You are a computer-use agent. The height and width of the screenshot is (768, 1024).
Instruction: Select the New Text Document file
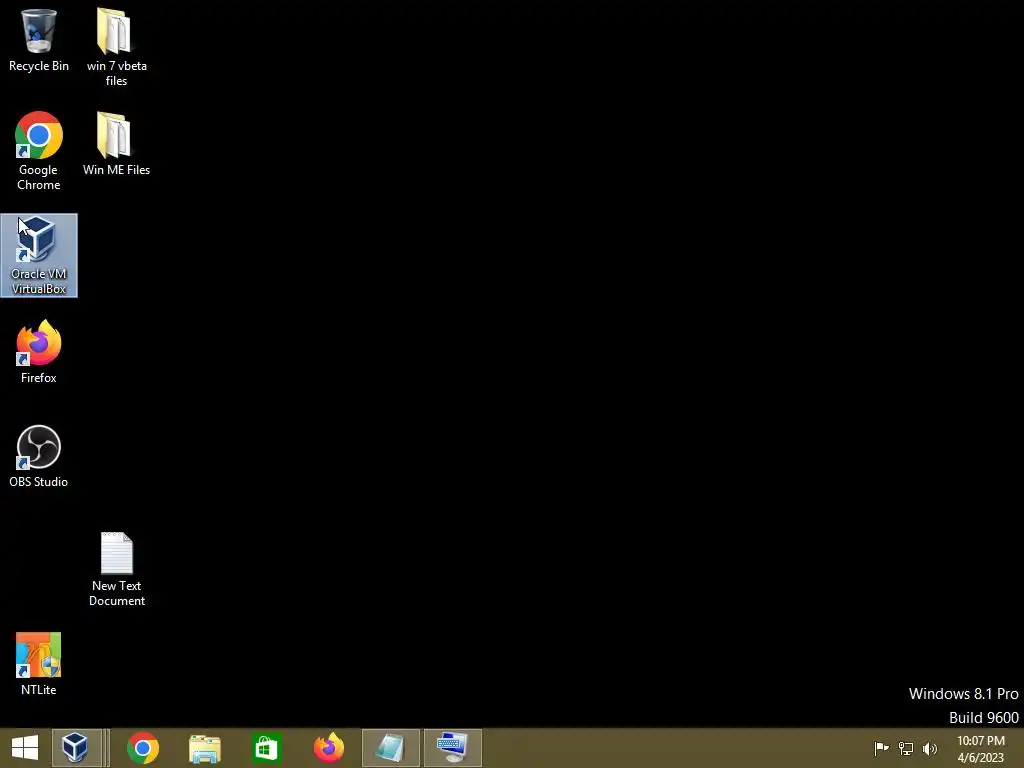116,569
